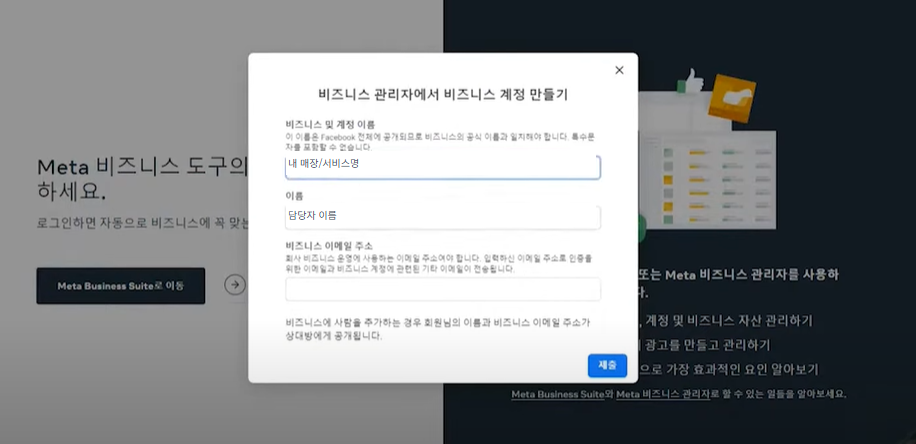Click the 이름 field label
This screenshot has height=444, width=916.
294,196
